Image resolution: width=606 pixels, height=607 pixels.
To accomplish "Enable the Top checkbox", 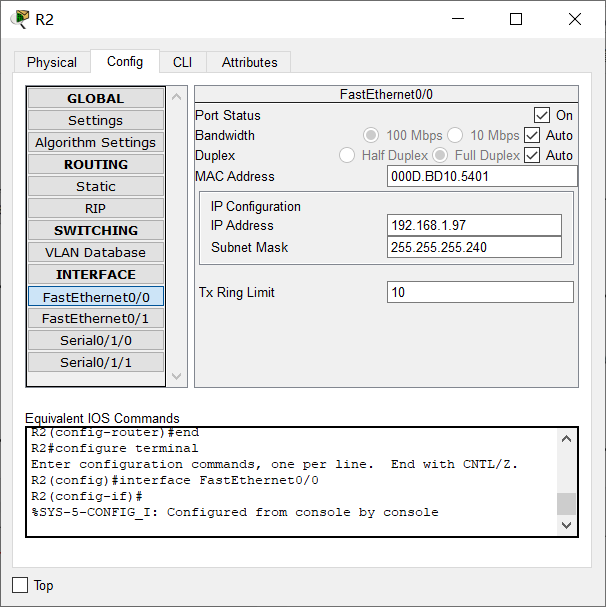I will (20, 585).
